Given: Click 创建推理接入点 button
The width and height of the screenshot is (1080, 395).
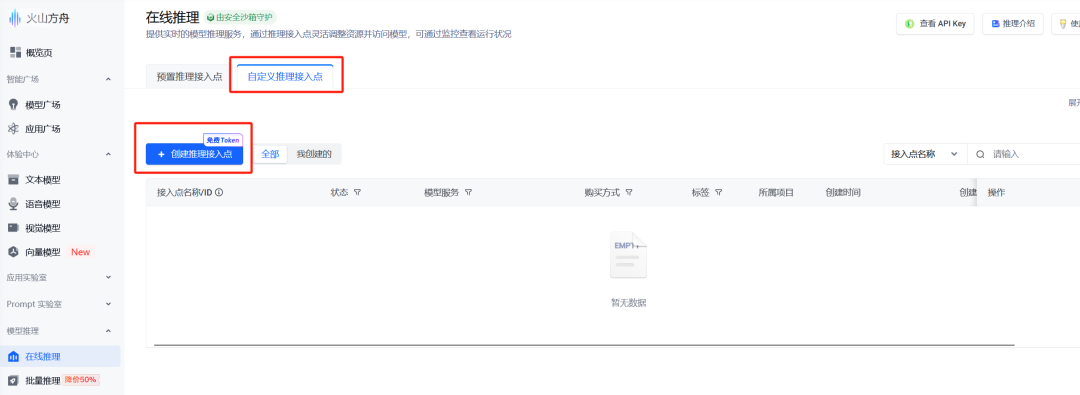Looking at the screenshot, I should pos(194,154).
